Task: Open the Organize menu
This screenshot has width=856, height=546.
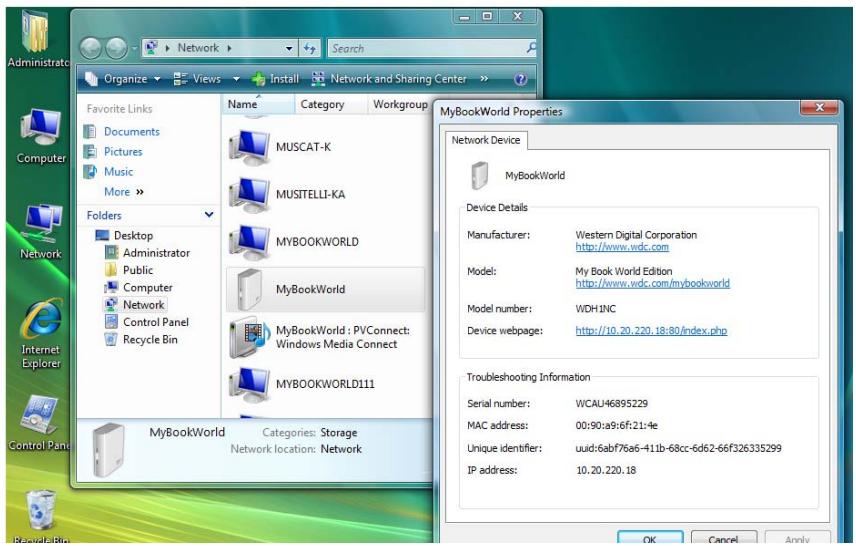Action: pos(123,79)
